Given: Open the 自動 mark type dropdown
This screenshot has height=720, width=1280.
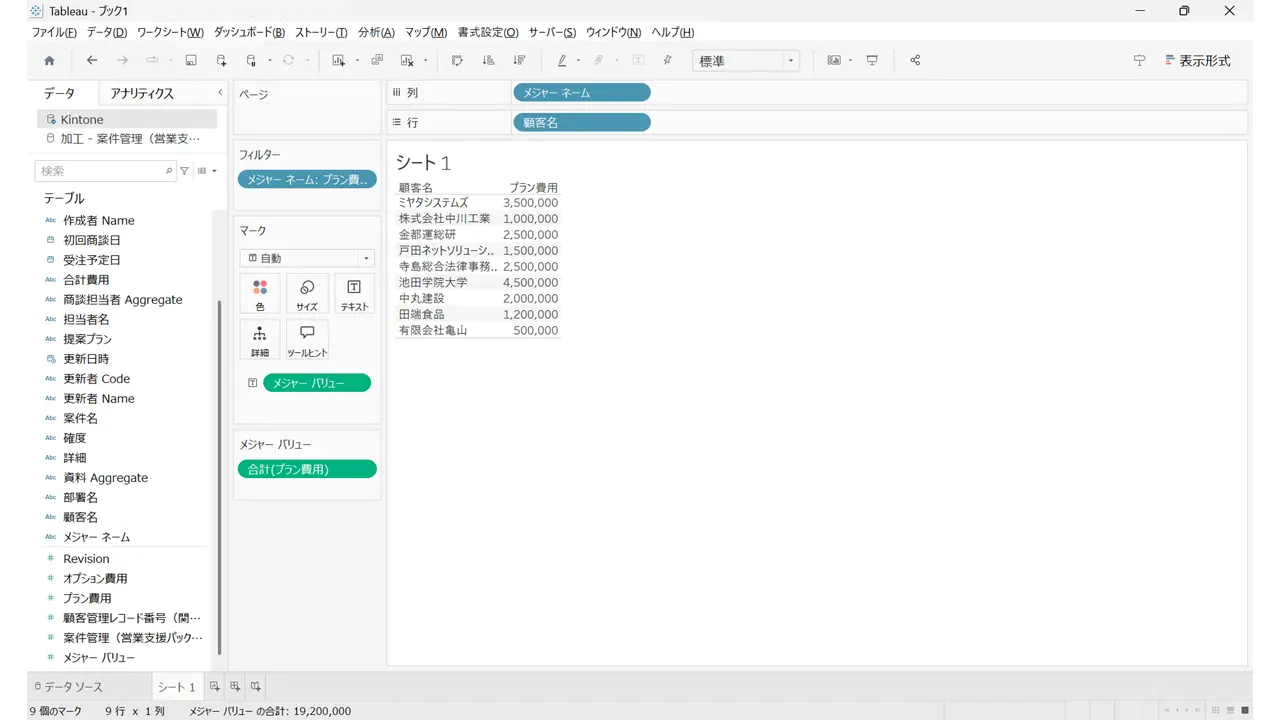Looking at the screenshot, I should tap(307, 258).
